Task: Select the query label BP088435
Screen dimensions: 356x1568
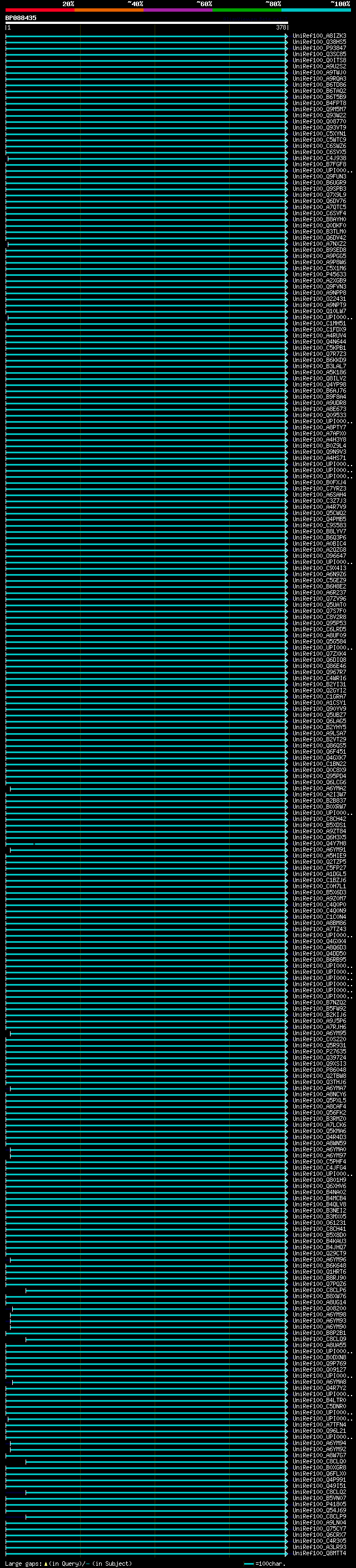Action: click(21, 18)
